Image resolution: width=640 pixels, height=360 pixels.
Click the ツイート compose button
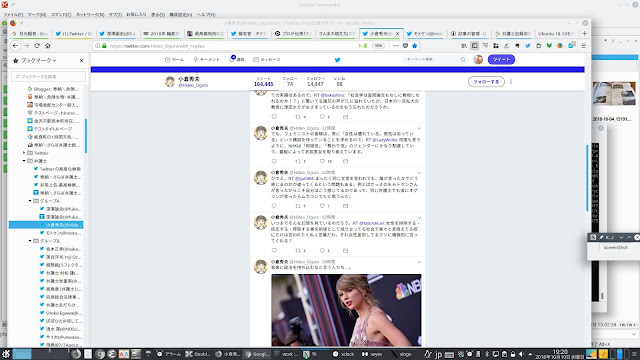501,60
